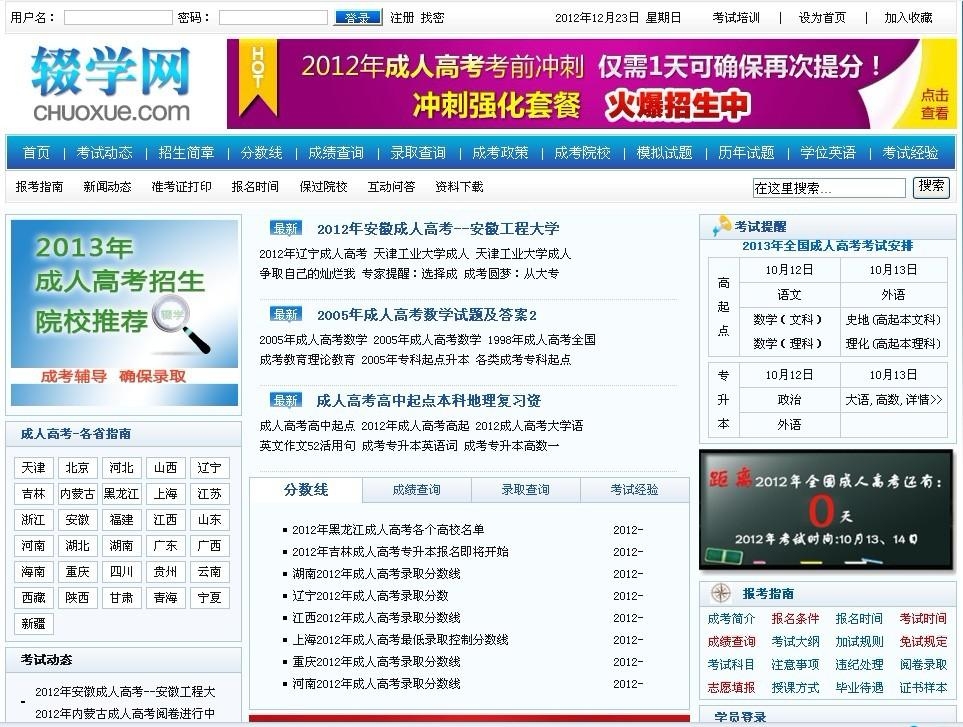Expand exam details via 详情>> link
The image size is (963, 727).
coord(923,400)
